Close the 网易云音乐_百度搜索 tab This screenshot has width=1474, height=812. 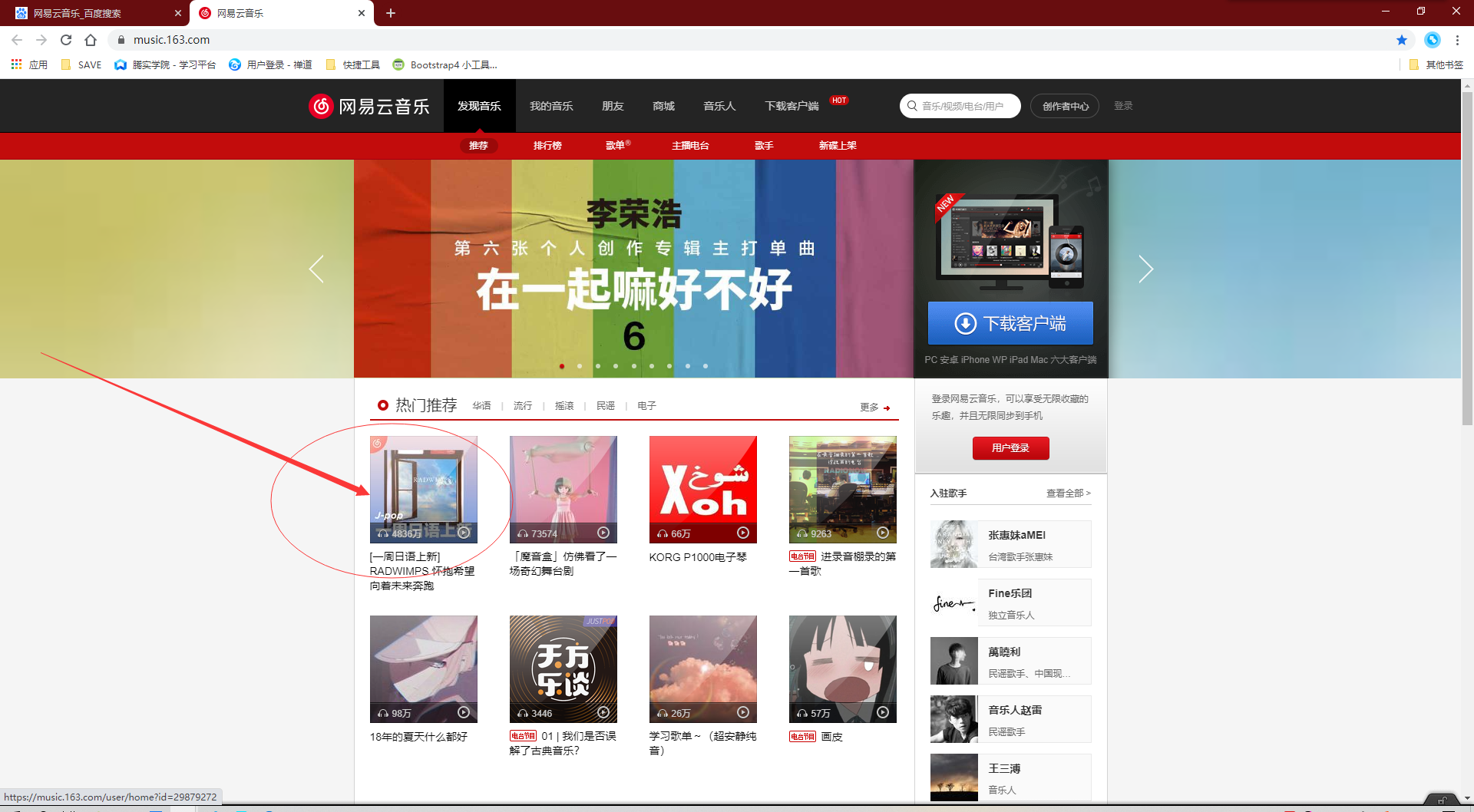coord(177,13)
